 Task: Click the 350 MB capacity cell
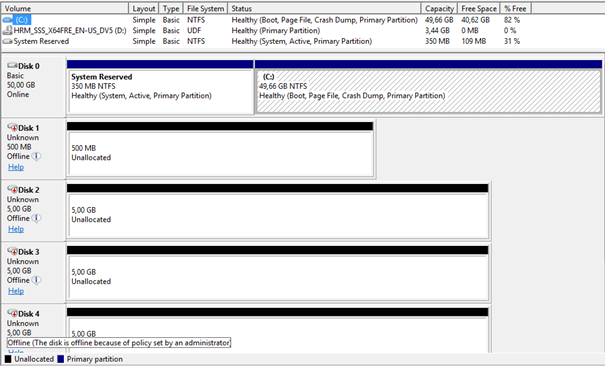437,41
